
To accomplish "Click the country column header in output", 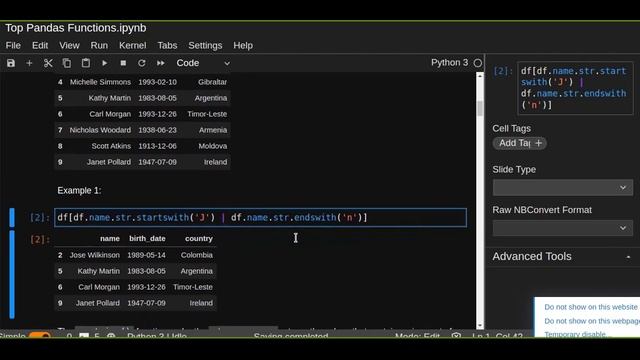I will pos(199,238).
